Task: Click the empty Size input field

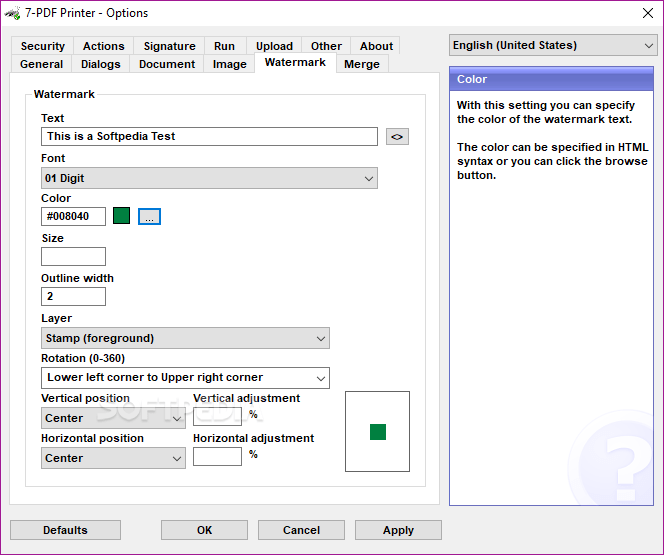Action: tap(73, 257)
